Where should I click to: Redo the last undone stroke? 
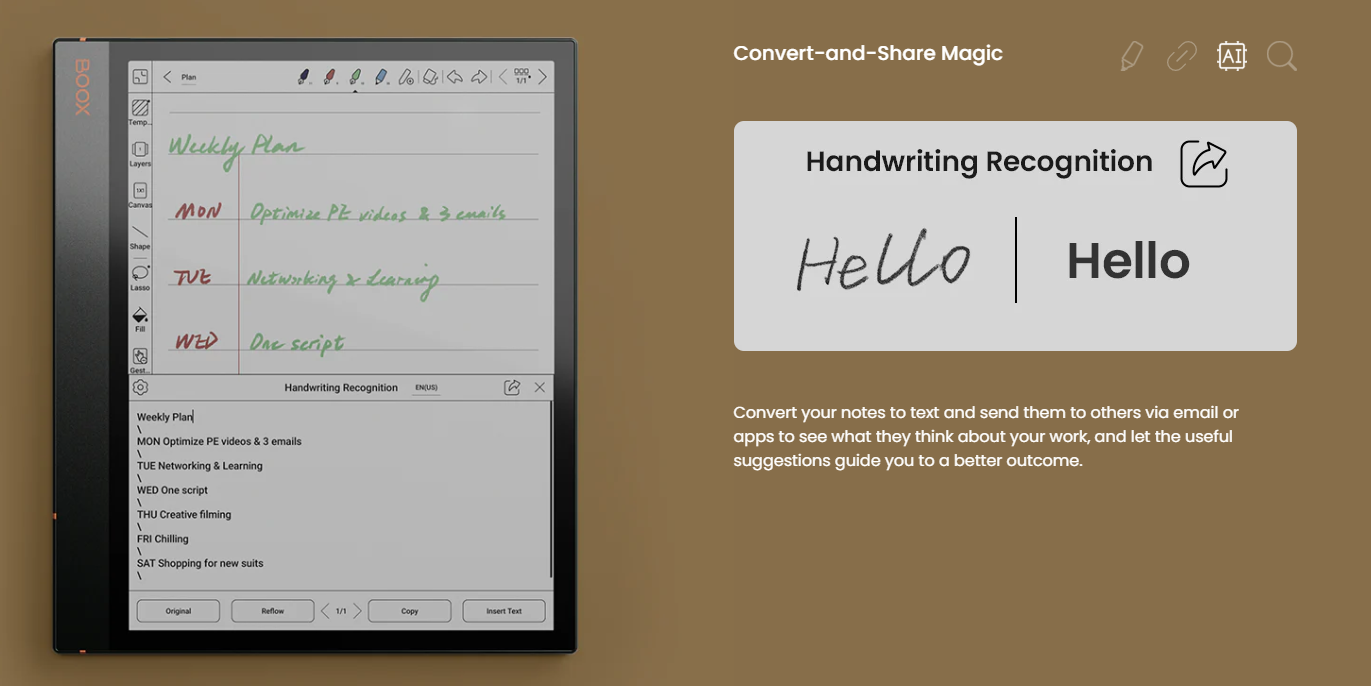[x=479, y=77]
